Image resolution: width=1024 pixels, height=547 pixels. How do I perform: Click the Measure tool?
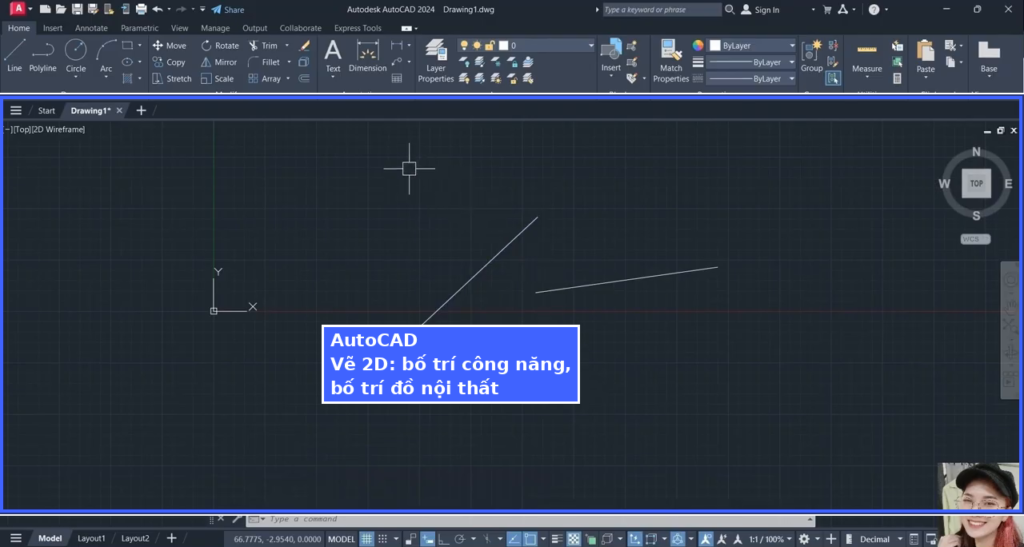pos(867,55)
